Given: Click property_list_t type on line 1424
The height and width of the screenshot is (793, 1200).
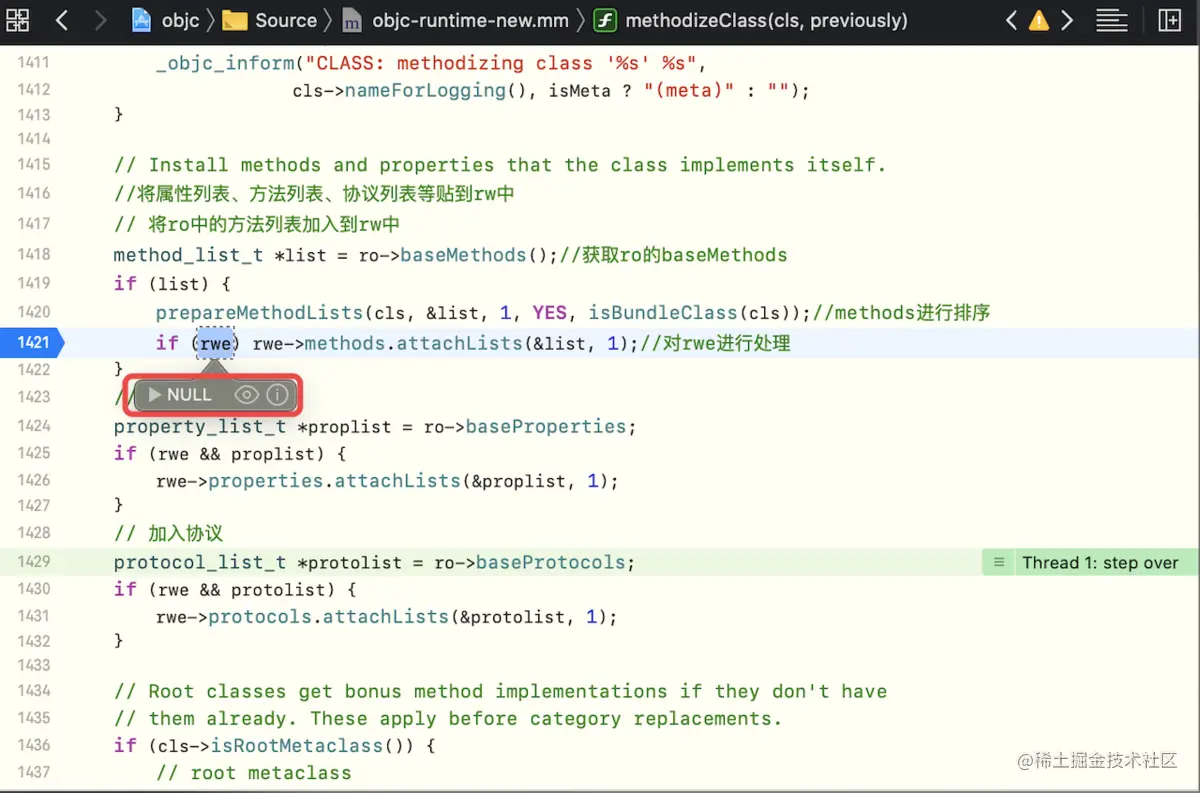Looking at the screenshot, I should click(x=200, y=427).
